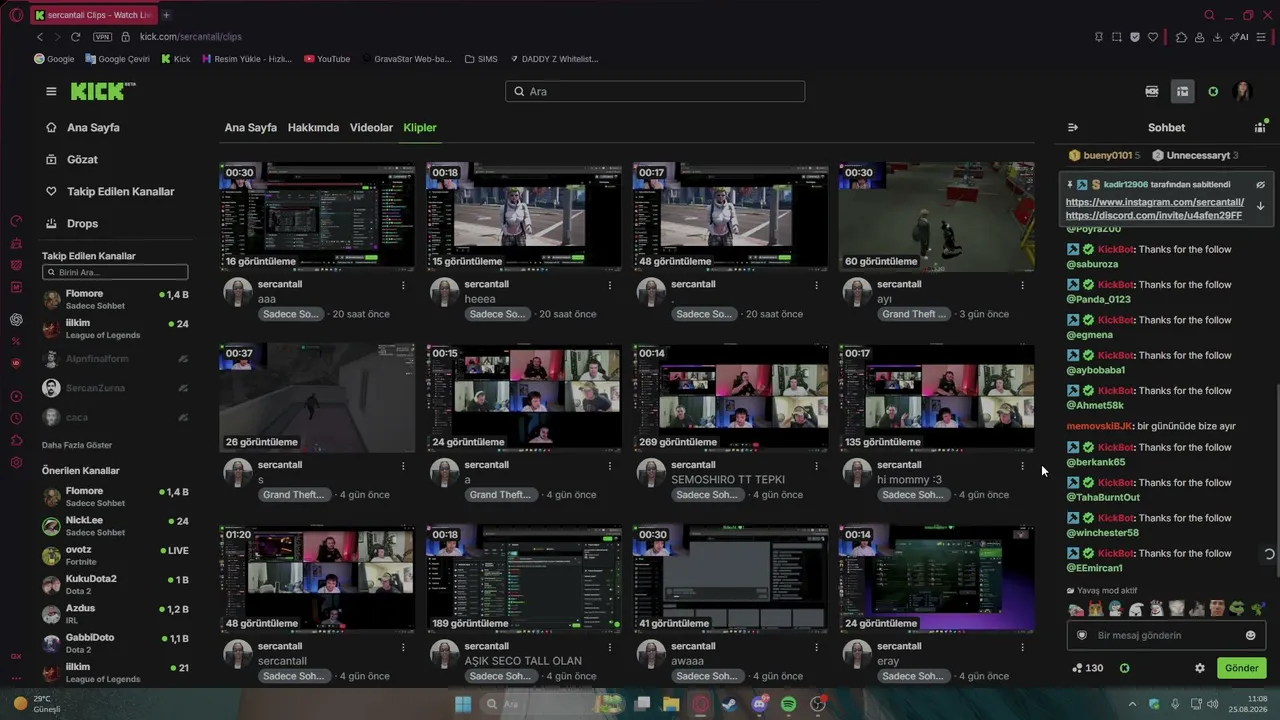Image resolution: width=1280 pixels, height=720 pixels.
Task: Focus the 'Bir mesaj gönderin' chat input
Action: pos(1166,635)
